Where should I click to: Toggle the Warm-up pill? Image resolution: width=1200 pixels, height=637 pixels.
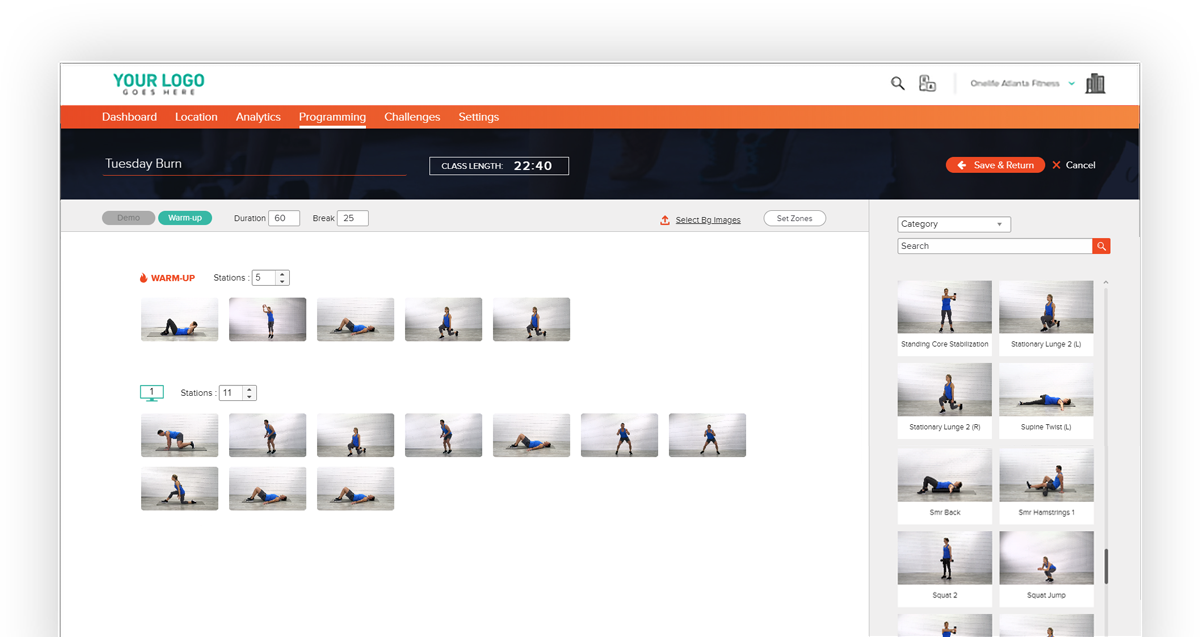pyautogui.click(x=185, y=218)
